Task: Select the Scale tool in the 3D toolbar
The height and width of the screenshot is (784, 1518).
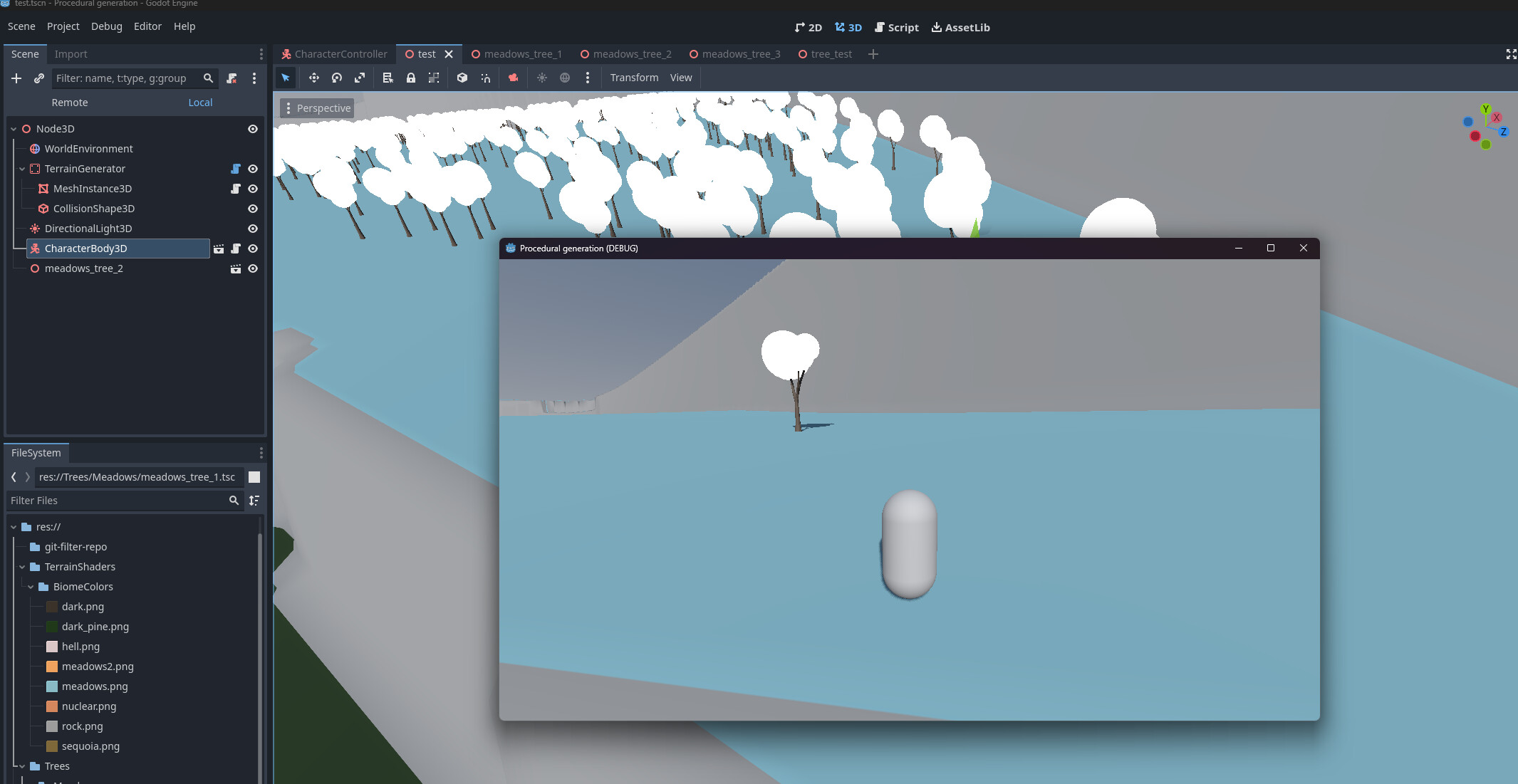Action: coord(360,78)
